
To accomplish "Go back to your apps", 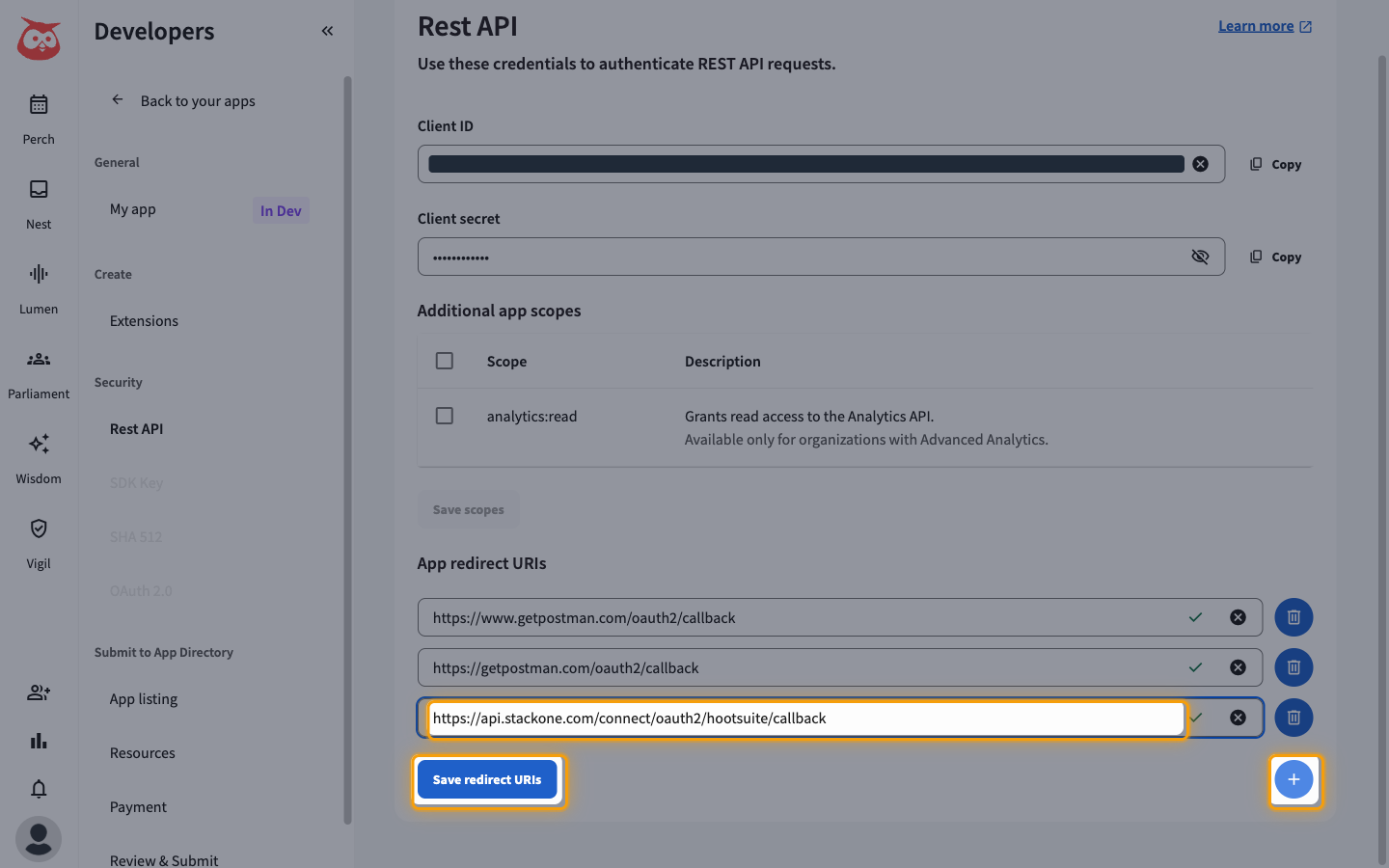I will [x=183, y=100].
